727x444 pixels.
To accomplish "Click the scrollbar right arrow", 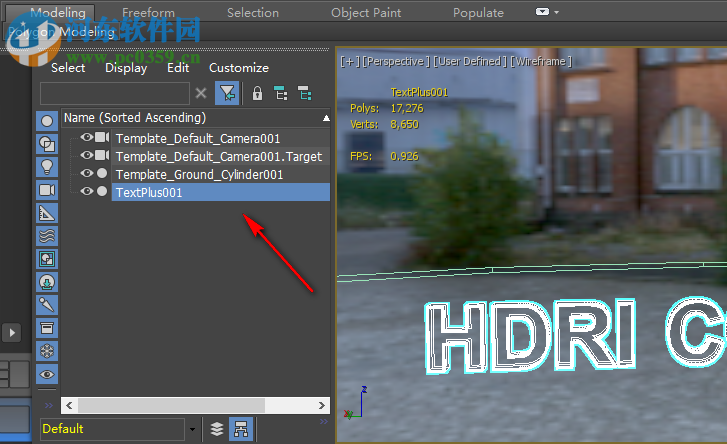I will tap(322, 406).
